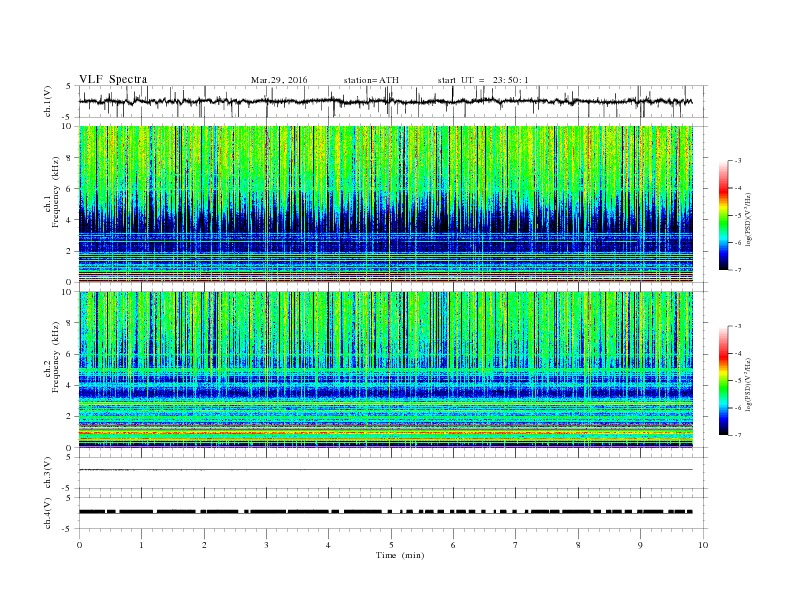Click the "4" tick on the time axis
Screen dimensions: 792x612
tap(328, 545)
